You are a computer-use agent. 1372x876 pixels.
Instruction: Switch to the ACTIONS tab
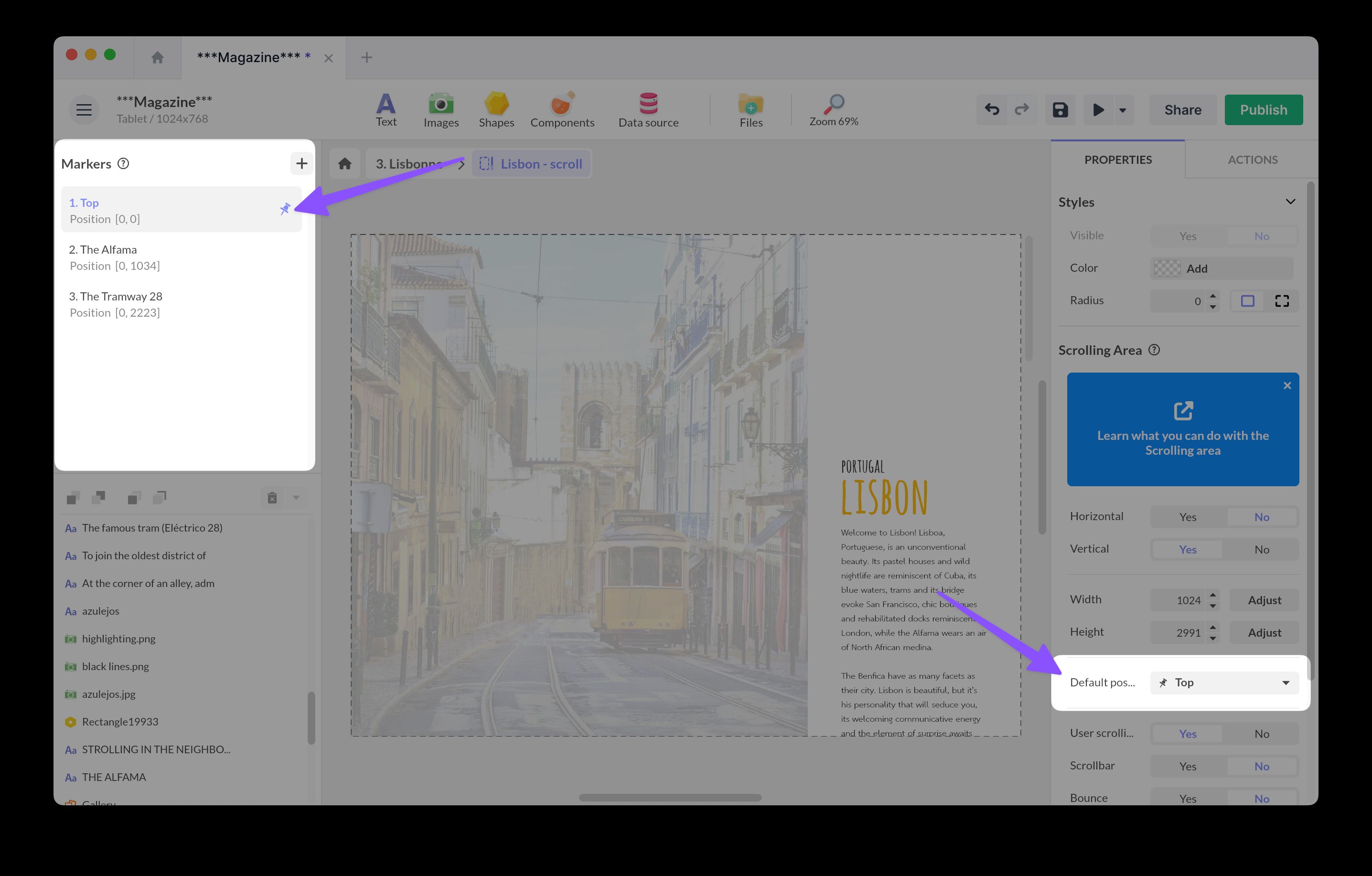tap(1252, 160)
